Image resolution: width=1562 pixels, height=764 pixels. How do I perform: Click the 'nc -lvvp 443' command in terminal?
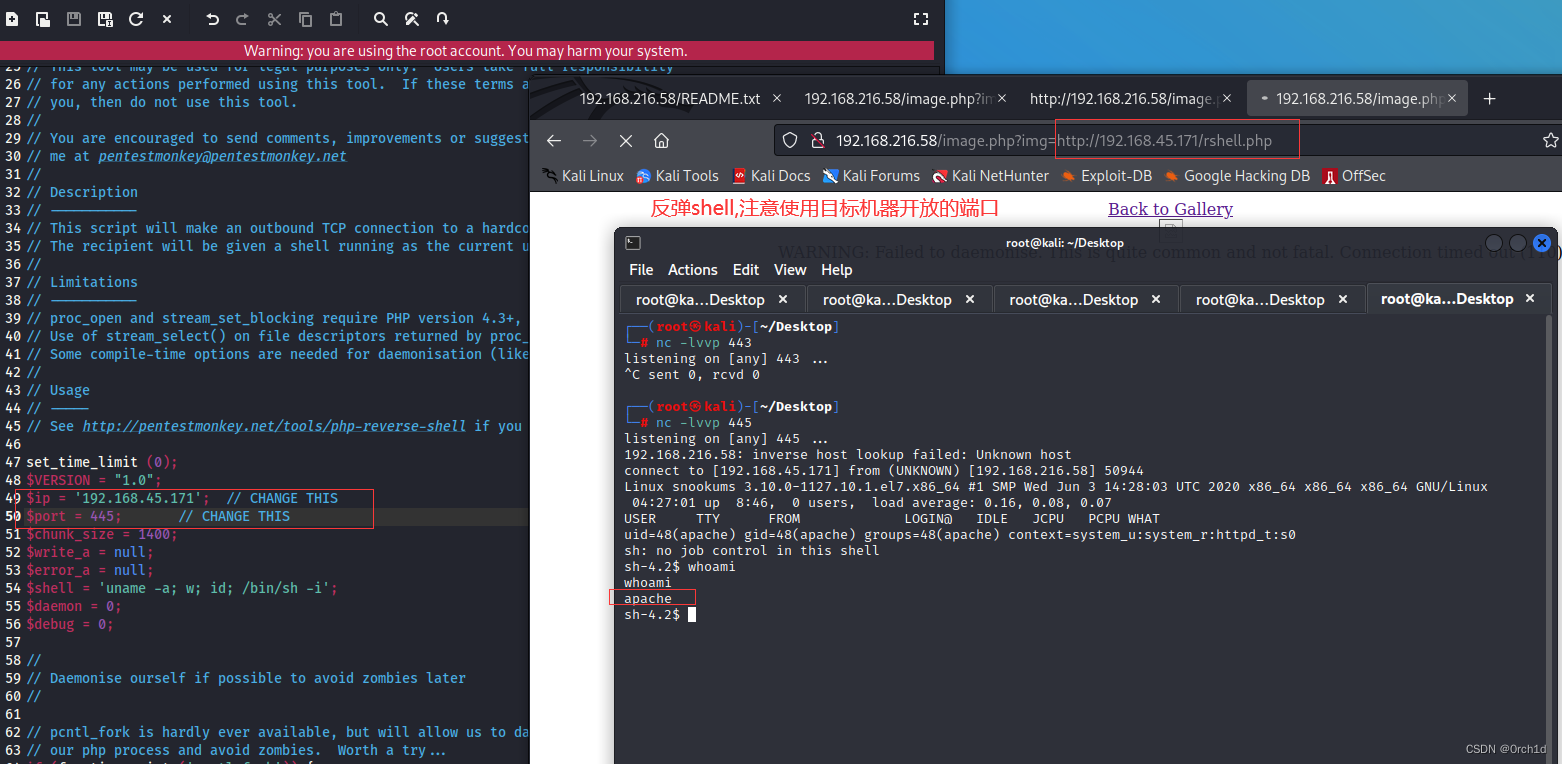[x=704, y=343]
